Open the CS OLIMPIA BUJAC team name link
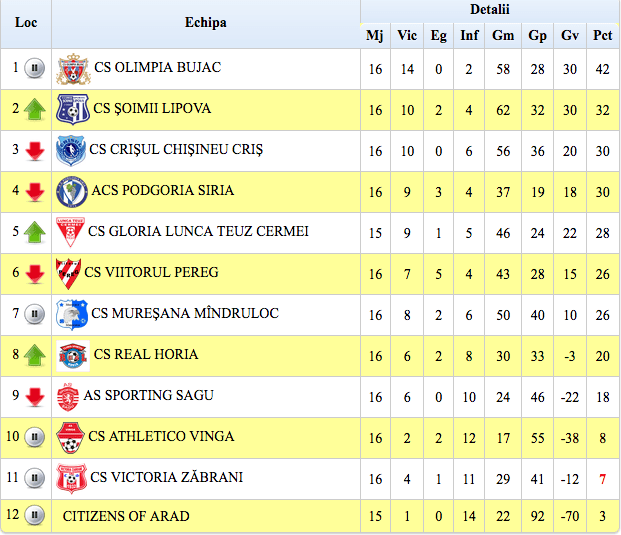 pyautogui.click(x=158, y=68)
